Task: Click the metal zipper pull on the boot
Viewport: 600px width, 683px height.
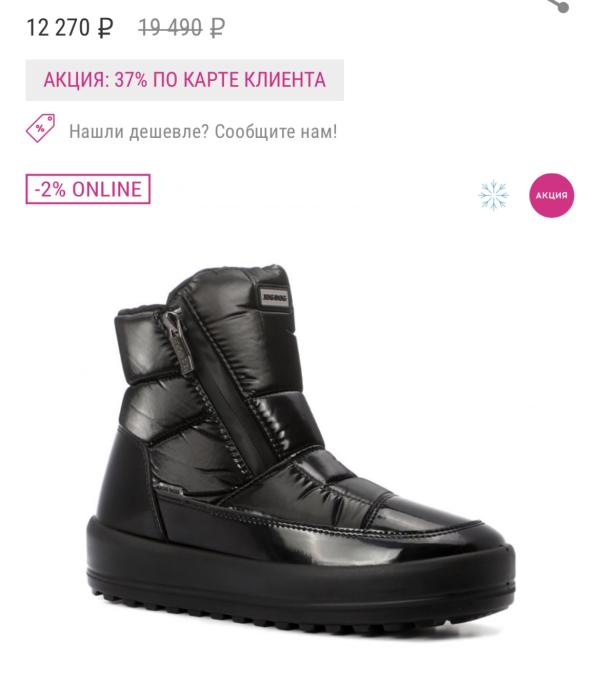Action: point(180,341)
